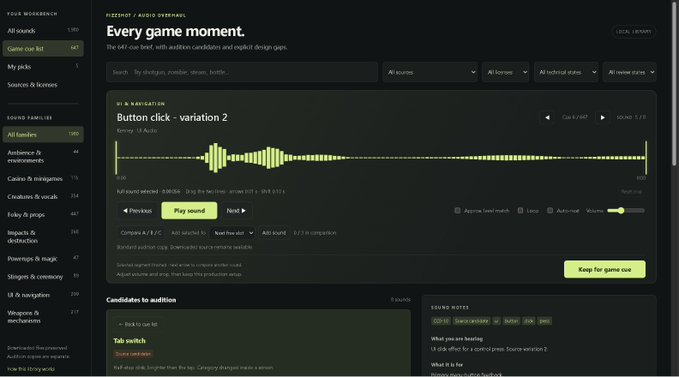
Task: Click the Play sound button
Action: (x=189, y=211)
